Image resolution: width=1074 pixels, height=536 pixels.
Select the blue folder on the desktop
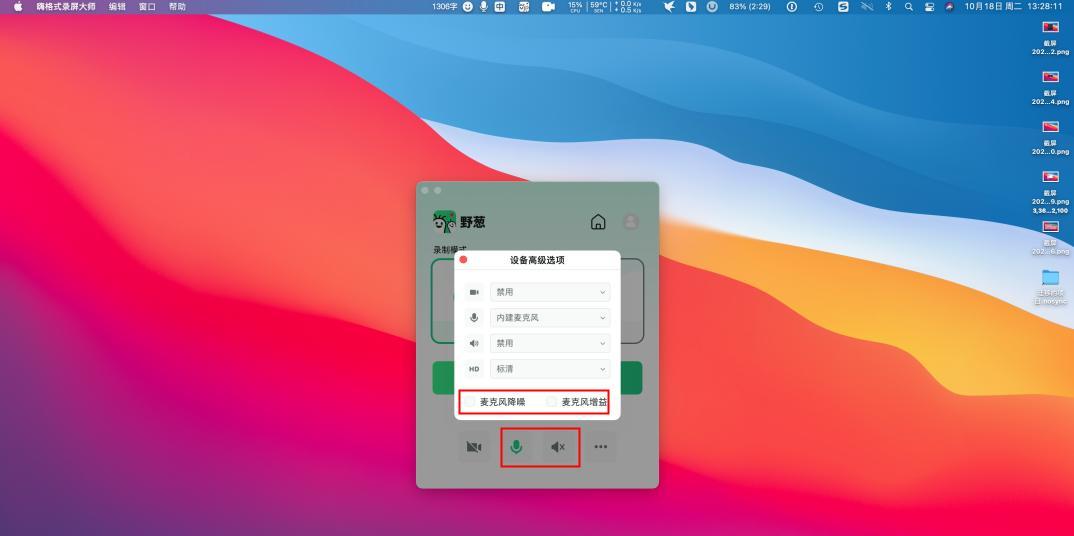[x=1050, y=277]
